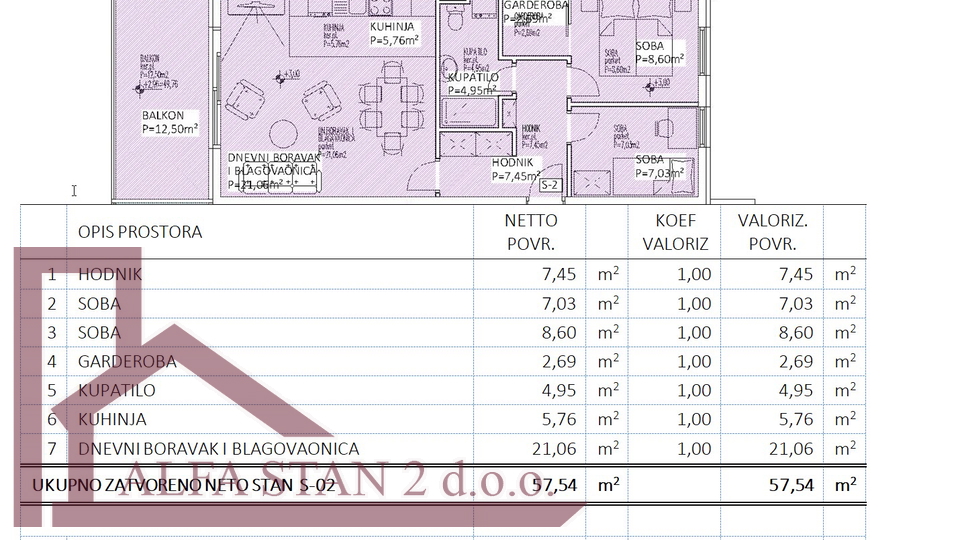
Task: Select SOBA label in table row 2
Action: [x=99, y=304]
